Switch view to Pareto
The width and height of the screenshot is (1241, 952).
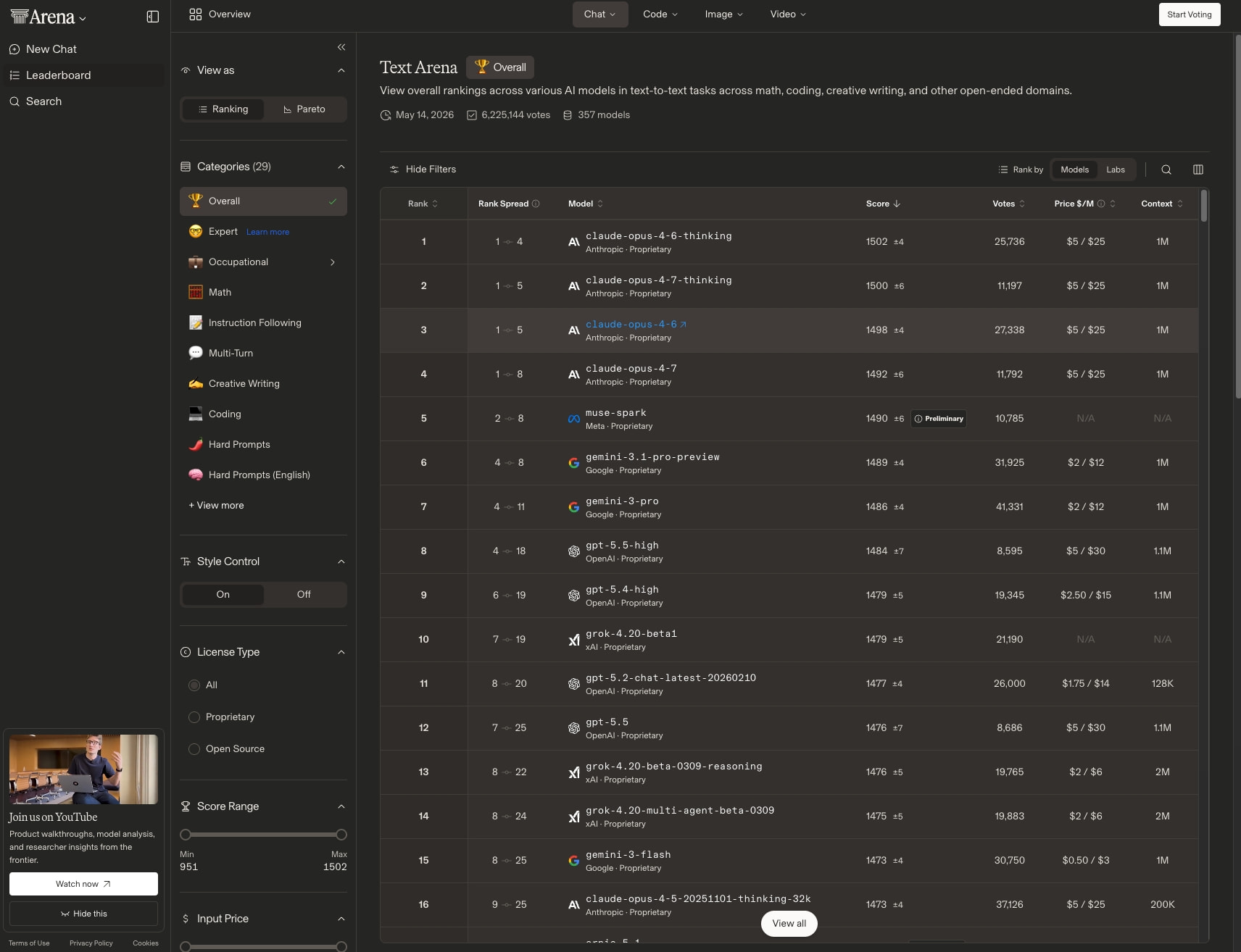click(x=304, y=109)
